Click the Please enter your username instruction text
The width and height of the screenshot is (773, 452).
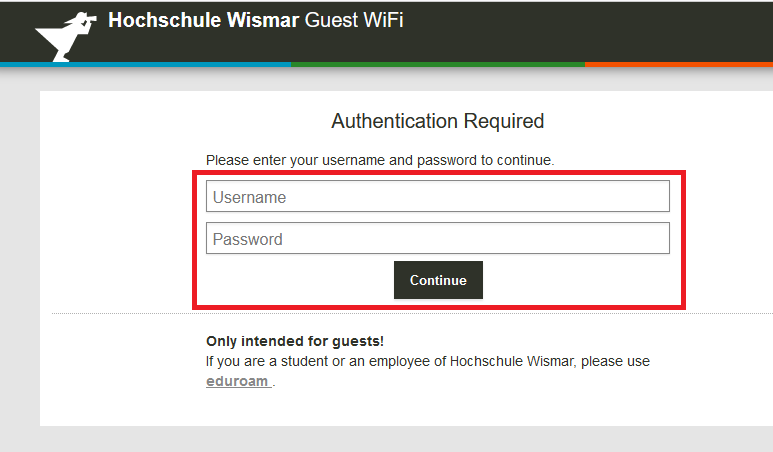coord(380,160)
